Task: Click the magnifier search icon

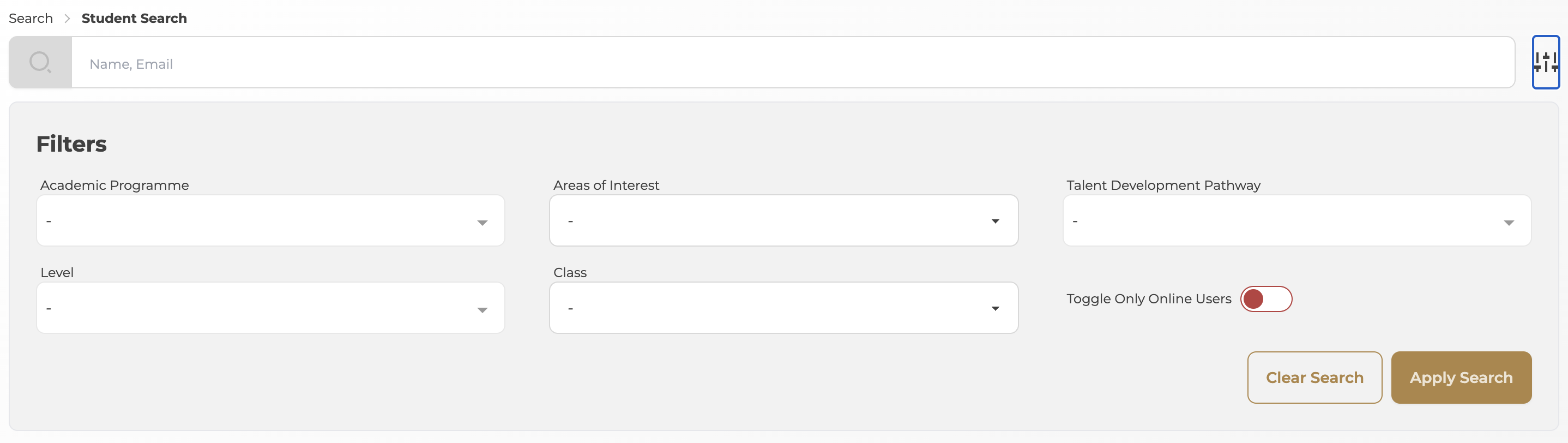Action: (x=40, y=62)
